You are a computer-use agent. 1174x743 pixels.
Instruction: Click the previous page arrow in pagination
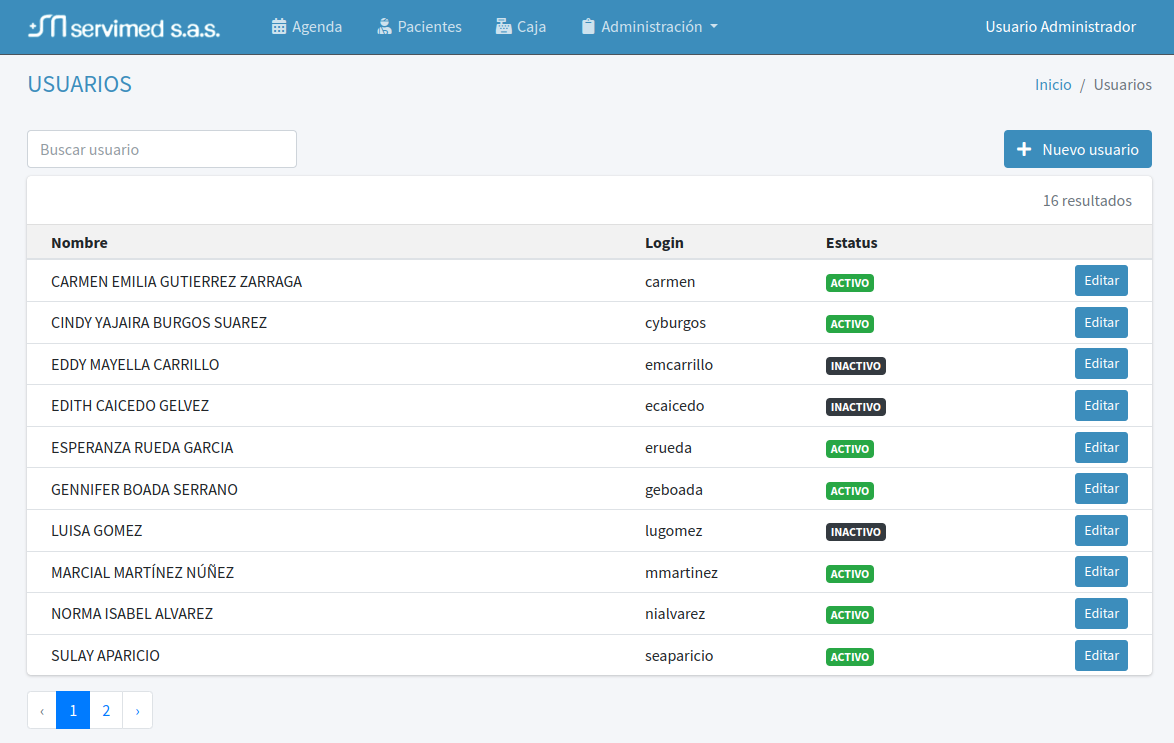42,710
